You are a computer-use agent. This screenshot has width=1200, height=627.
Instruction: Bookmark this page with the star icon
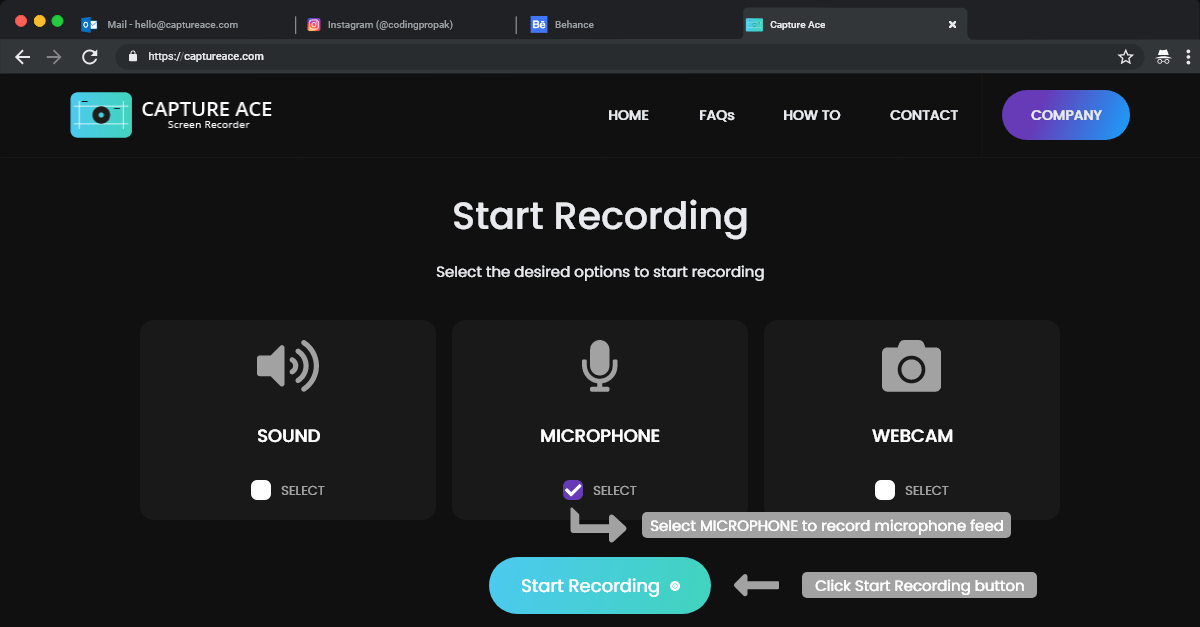[1125, 57]
